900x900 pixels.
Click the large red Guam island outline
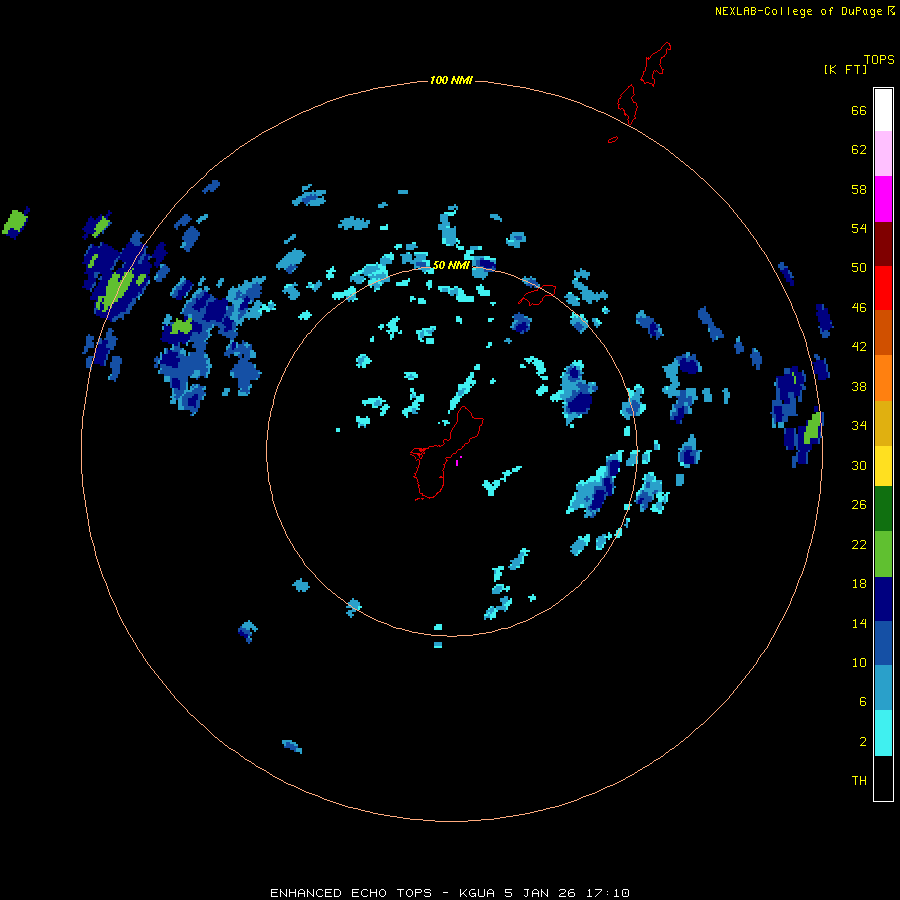pos(445,455)
